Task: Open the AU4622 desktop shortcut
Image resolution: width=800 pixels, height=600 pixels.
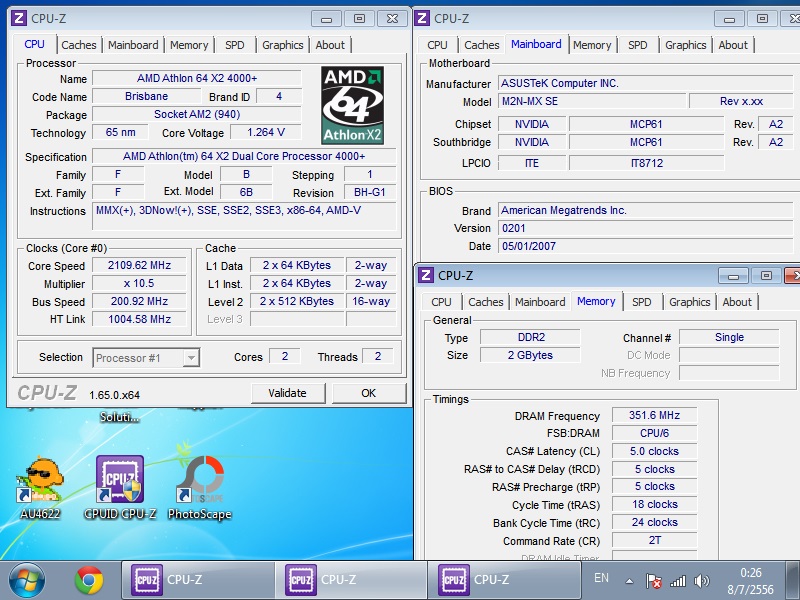Action: pos(41,483)
